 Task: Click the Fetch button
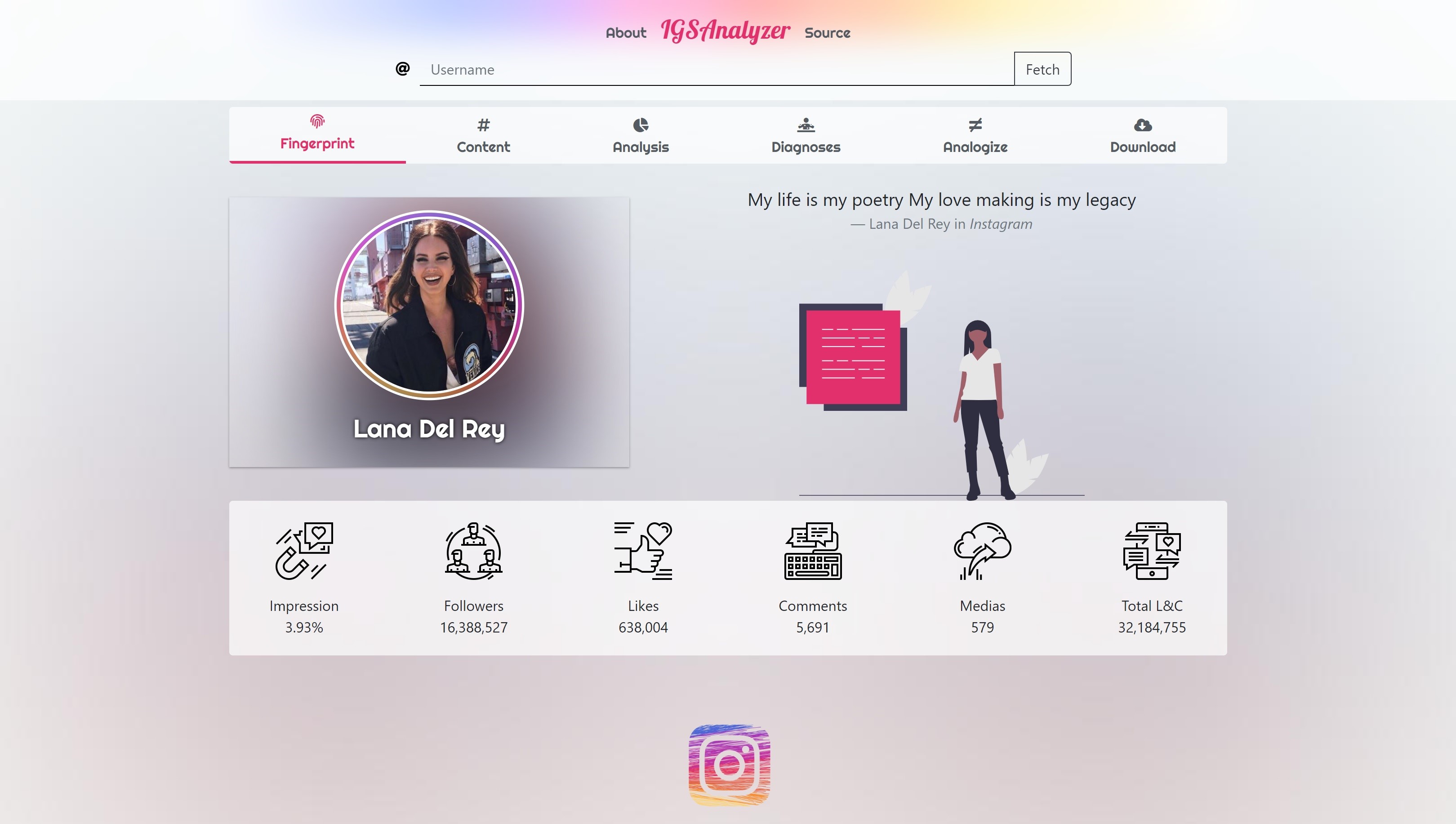1042,69
